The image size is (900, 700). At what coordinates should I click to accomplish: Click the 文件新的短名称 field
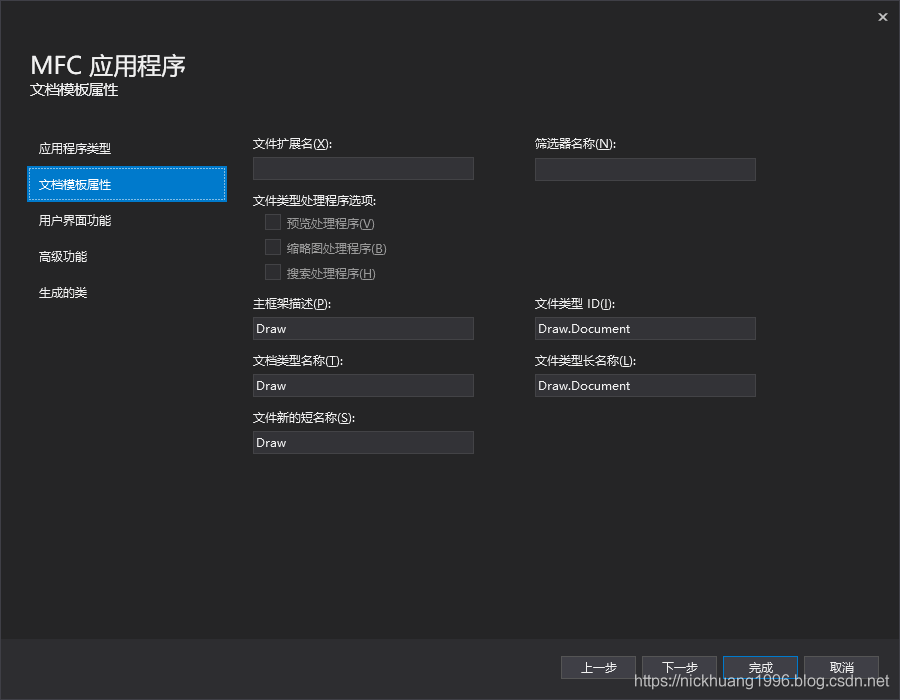pyautogui.click(x=363, y=442)
